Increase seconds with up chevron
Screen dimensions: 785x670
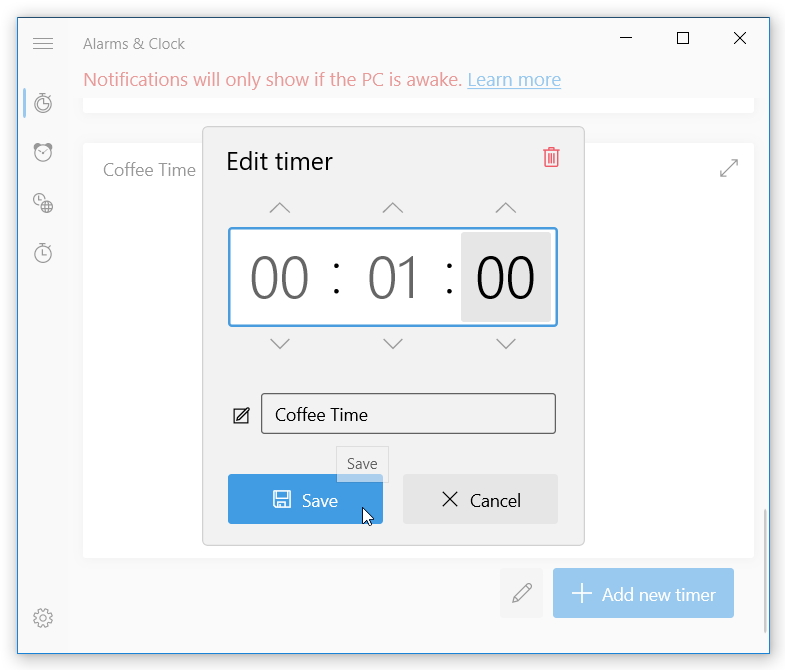tap(506, 208)
